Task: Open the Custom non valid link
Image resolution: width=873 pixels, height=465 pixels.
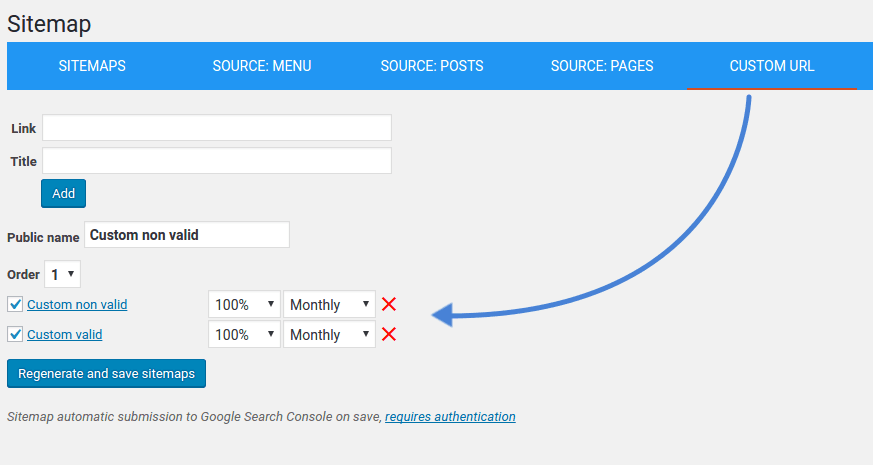Action: click(77, 305)
